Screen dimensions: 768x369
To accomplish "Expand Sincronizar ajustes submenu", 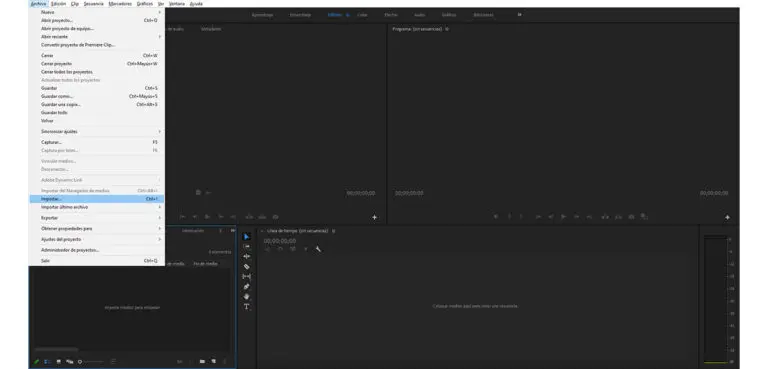I will 97,131.
